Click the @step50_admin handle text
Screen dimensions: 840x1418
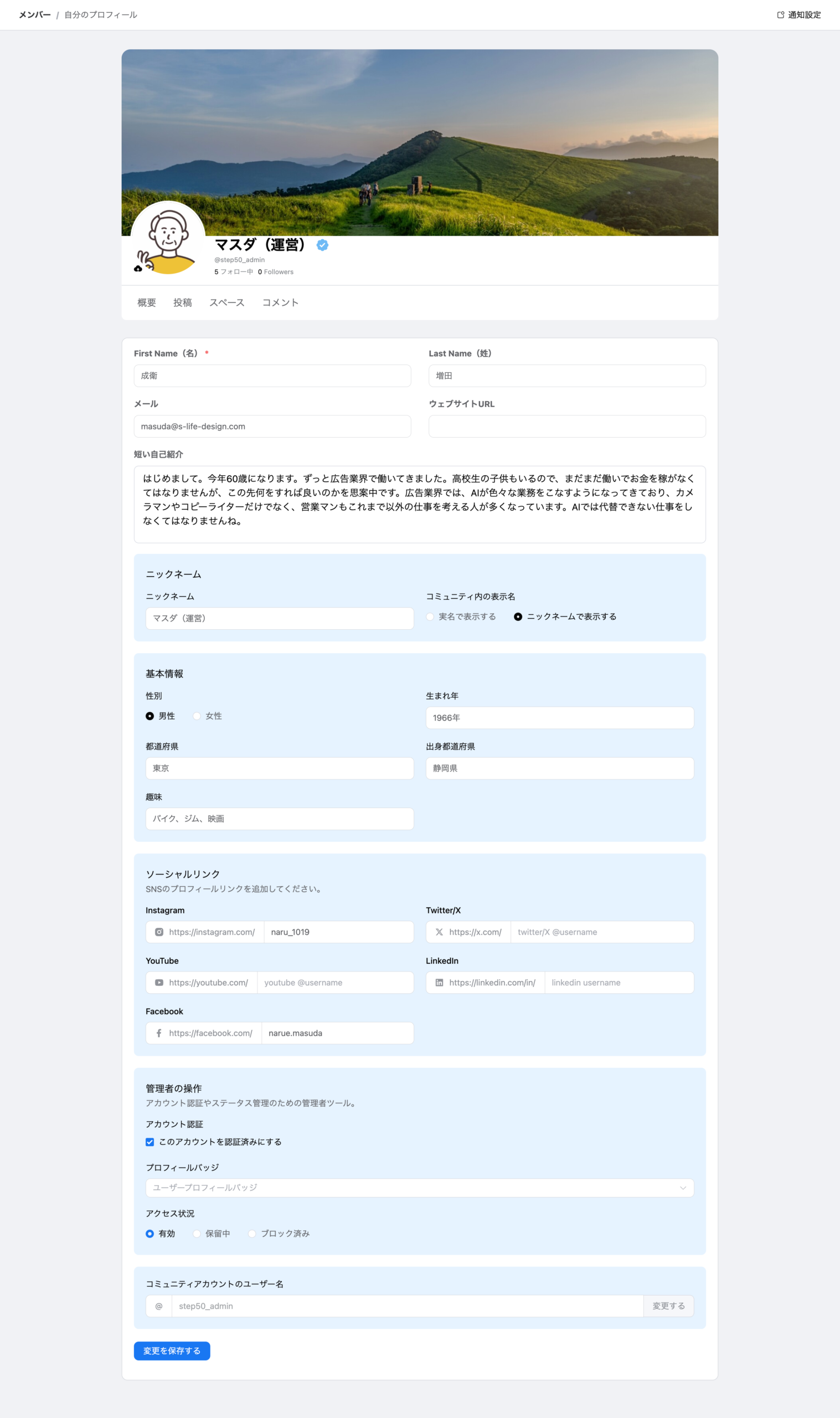(239, 260)
